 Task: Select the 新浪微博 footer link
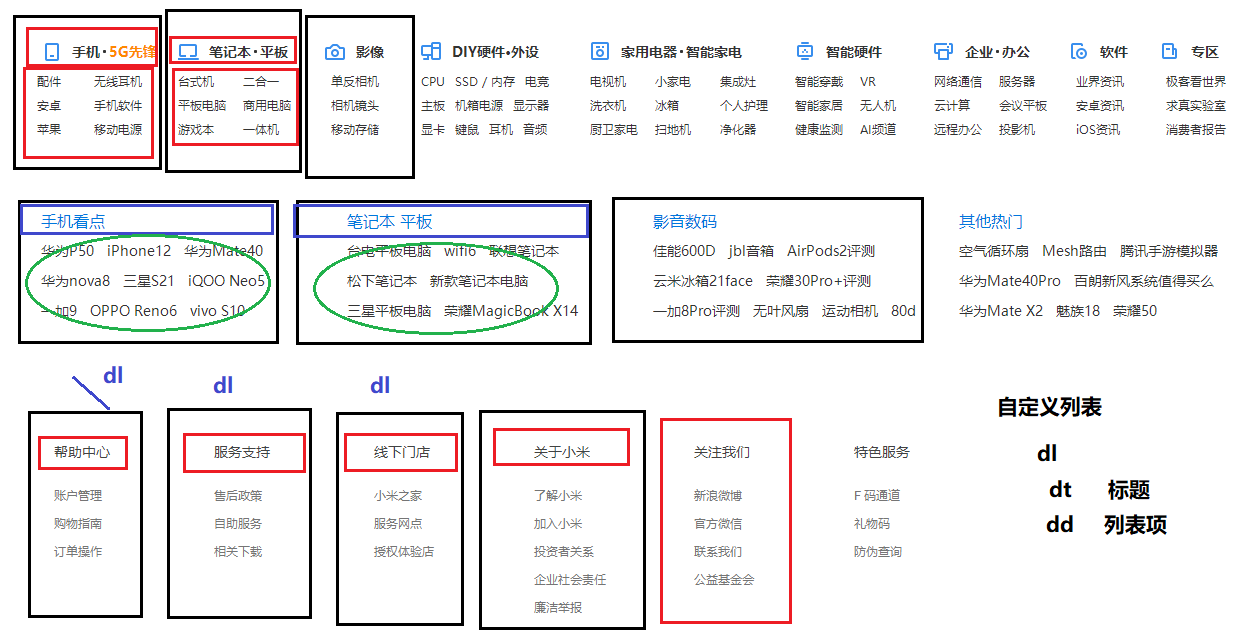coord(718,495)
